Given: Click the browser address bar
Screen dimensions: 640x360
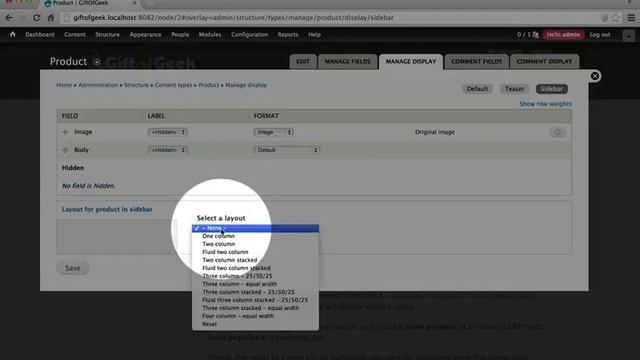Looking at the screenshot, I should [331, 18].
